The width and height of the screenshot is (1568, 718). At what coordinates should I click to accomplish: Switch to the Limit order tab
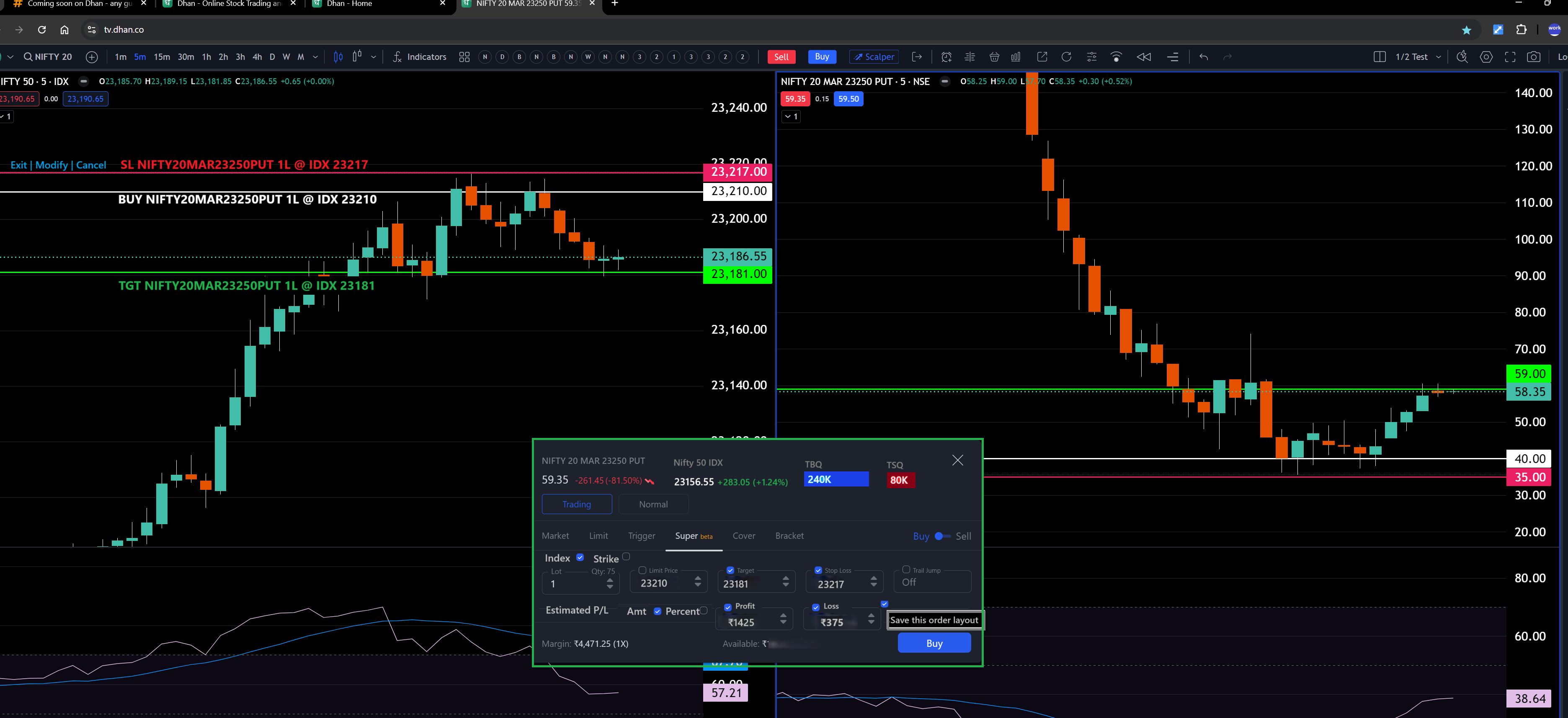click(x=598, y=535)
